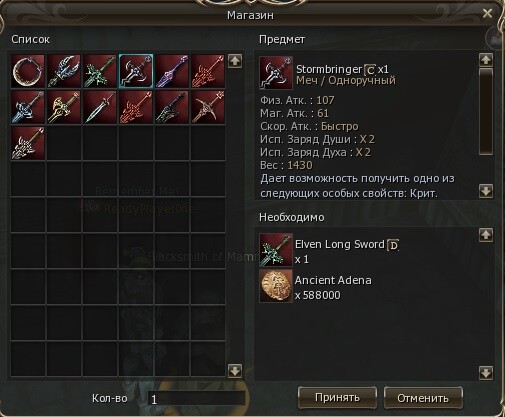The width and height of the screenshot is (505, 417).
Task: Click the down arrow in the Предмет description panel
Action: (x=486, y=191)
